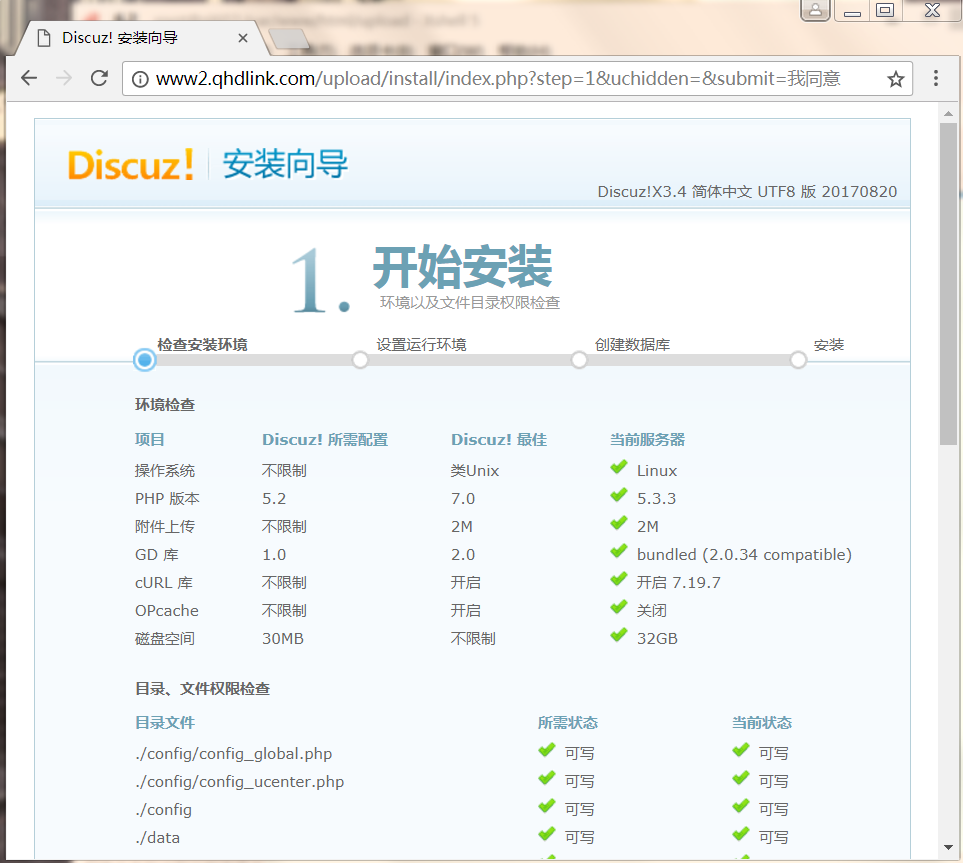Click config_ucenter.php required-status check mark
This screenshot has width=963, height=863.
click(x=547, y=778)
